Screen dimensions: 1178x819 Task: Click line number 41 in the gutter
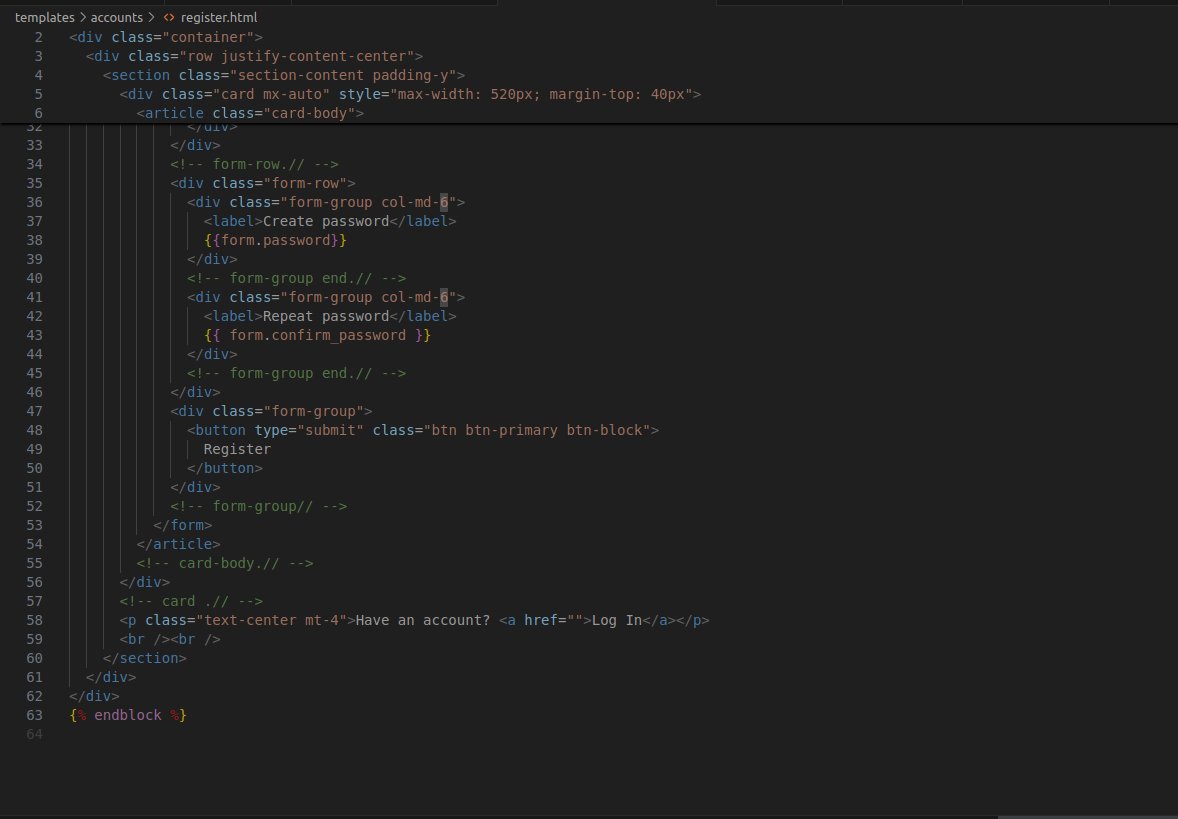tap(35, 297)
